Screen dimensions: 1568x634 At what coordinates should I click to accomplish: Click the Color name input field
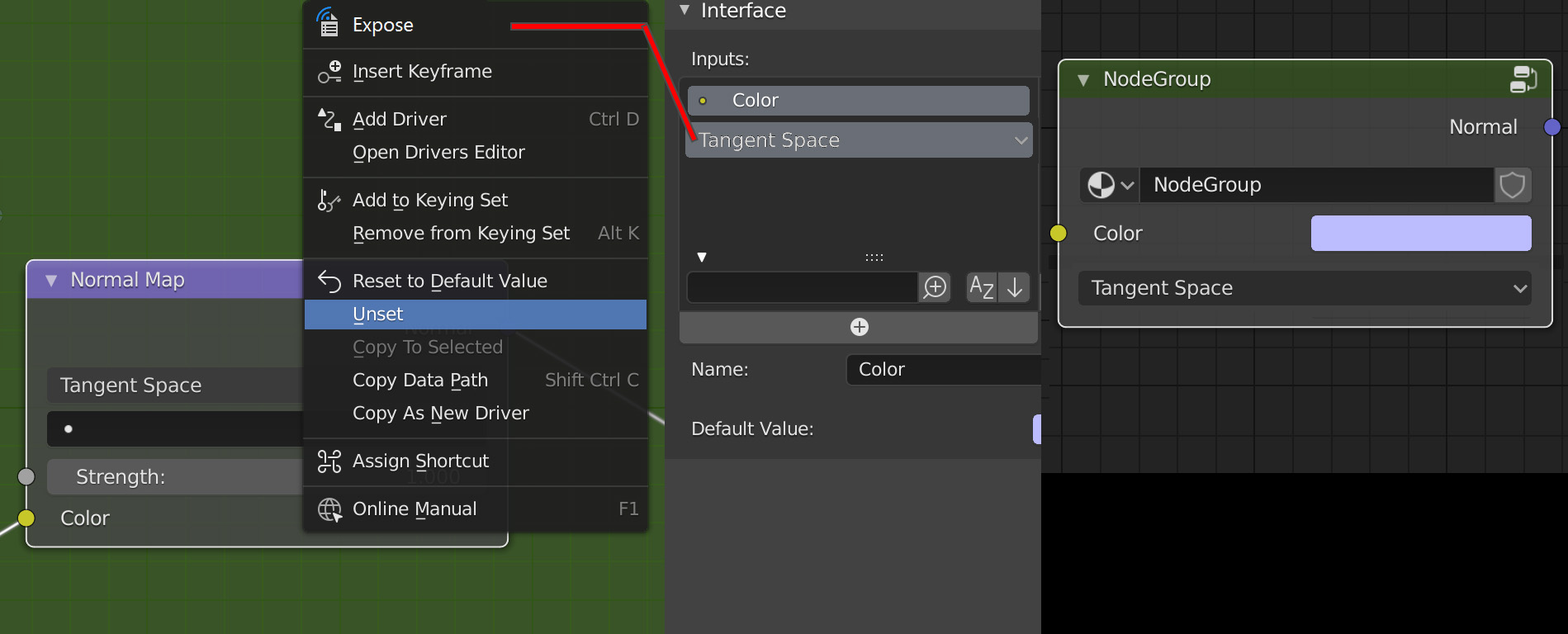[944, 370]
